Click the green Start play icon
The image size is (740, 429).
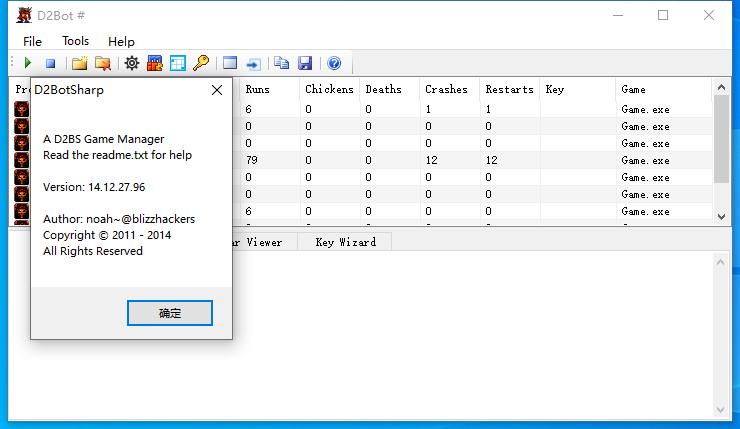click(28, 64)
